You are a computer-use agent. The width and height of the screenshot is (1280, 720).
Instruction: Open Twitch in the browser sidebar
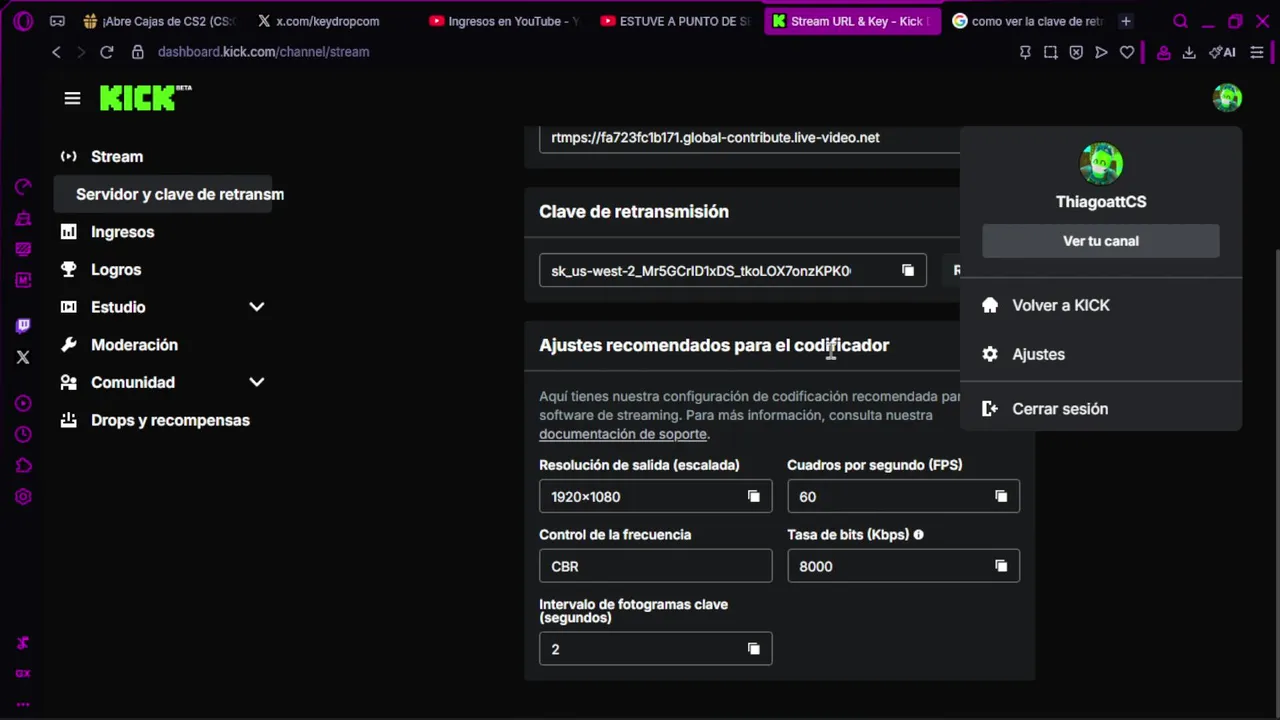click(23, 326)
